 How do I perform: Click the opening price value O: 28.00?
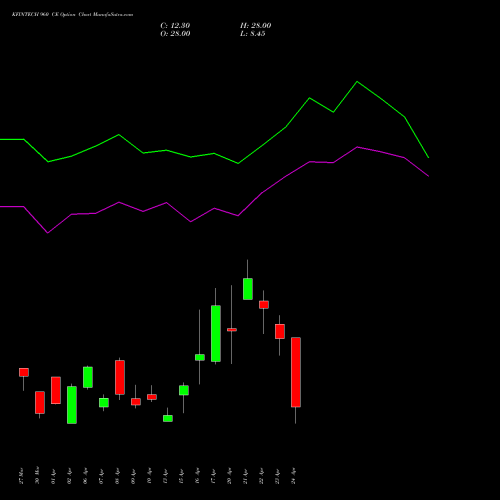(x=175, y=34)
